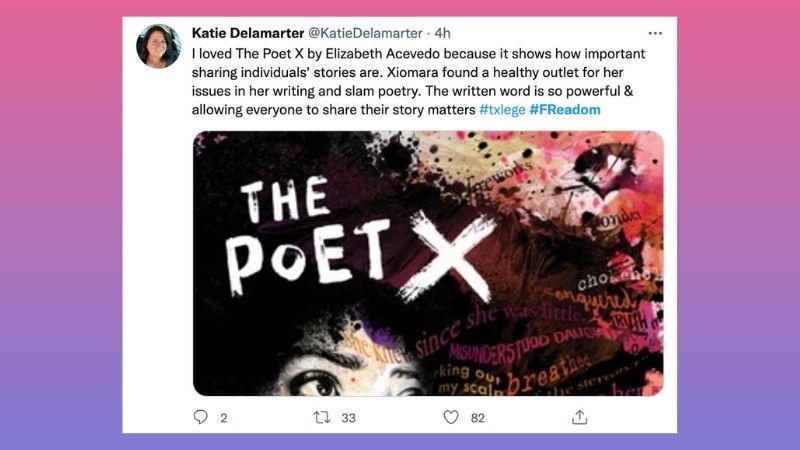This screenshot has height=450, width=800.
Task: Click the 4h tweet timestamp
Action: (443, 33)
